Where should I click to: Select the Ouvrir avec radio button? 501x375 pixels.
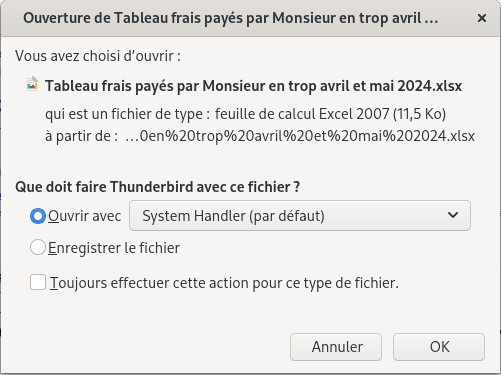(38, 216)
